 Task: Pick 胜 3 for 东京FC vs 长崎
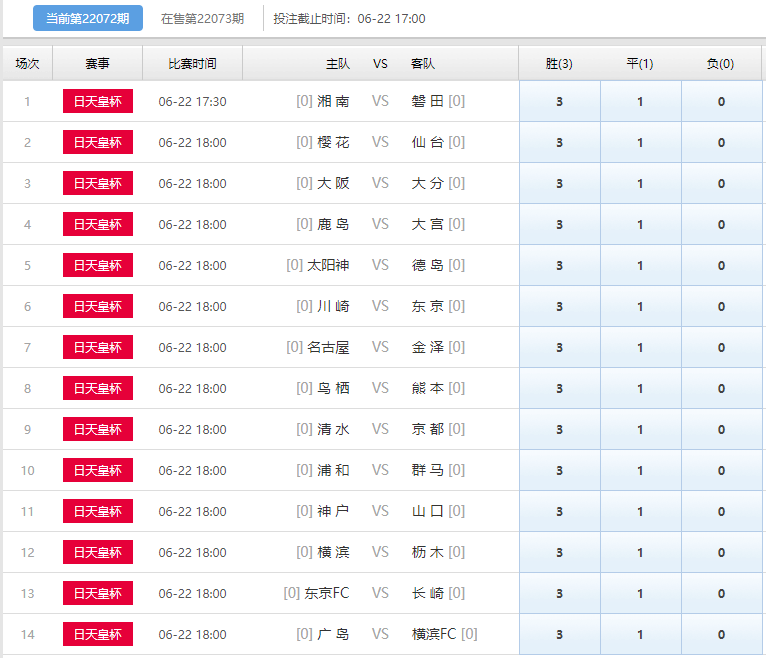coord(560,594)
